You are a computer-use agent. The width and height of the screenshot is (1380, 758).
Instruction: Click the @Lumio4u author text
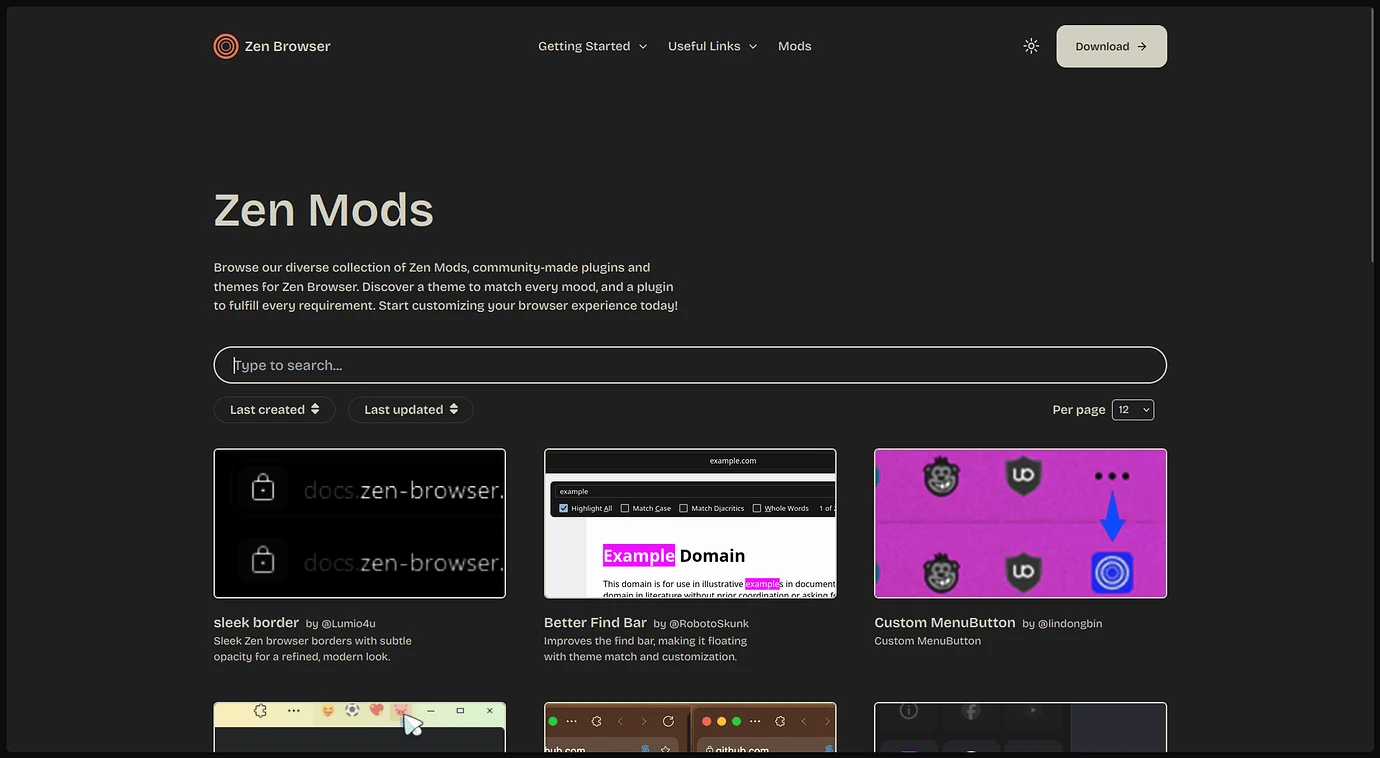[348, 624]
